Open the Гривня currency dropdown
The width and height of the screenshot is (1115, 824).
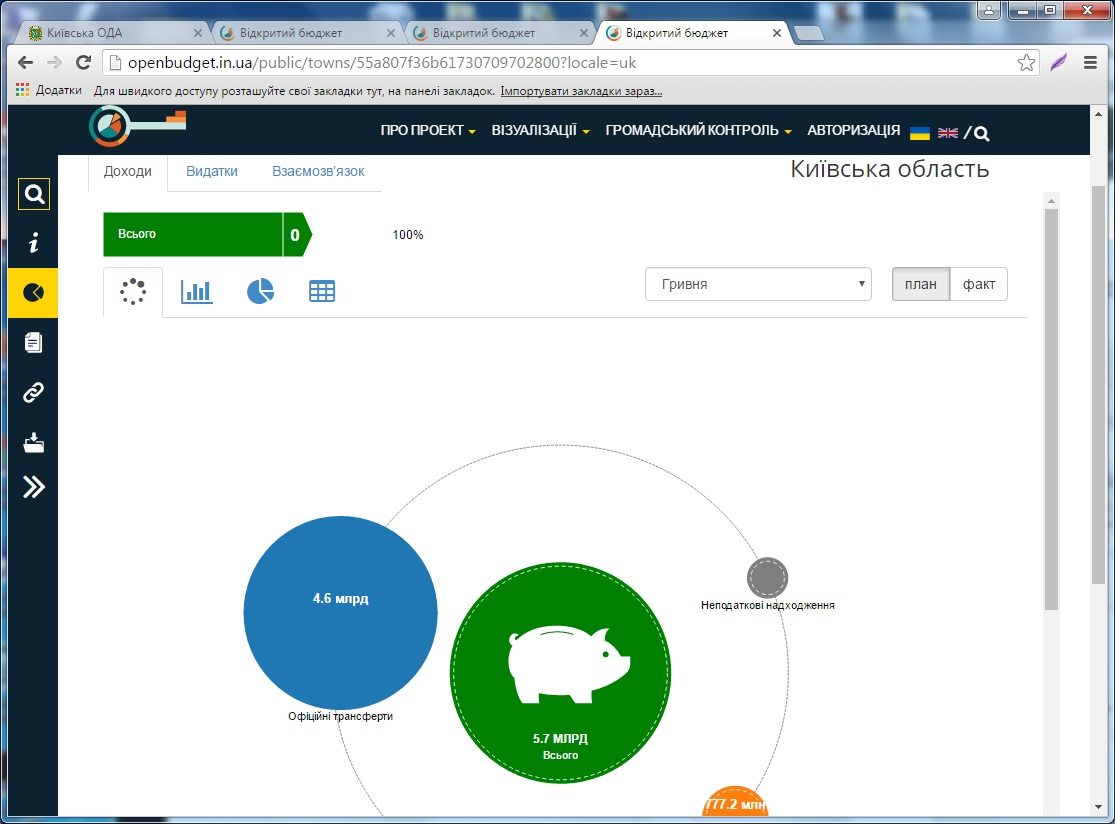click(758, 284)
